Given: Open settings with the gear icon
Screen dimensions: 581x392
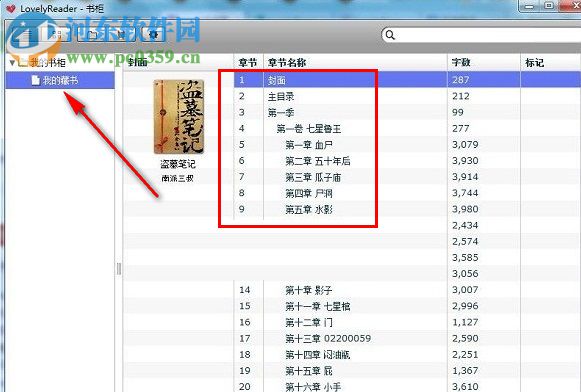Looking at the screenshot, I should point(153,35).
